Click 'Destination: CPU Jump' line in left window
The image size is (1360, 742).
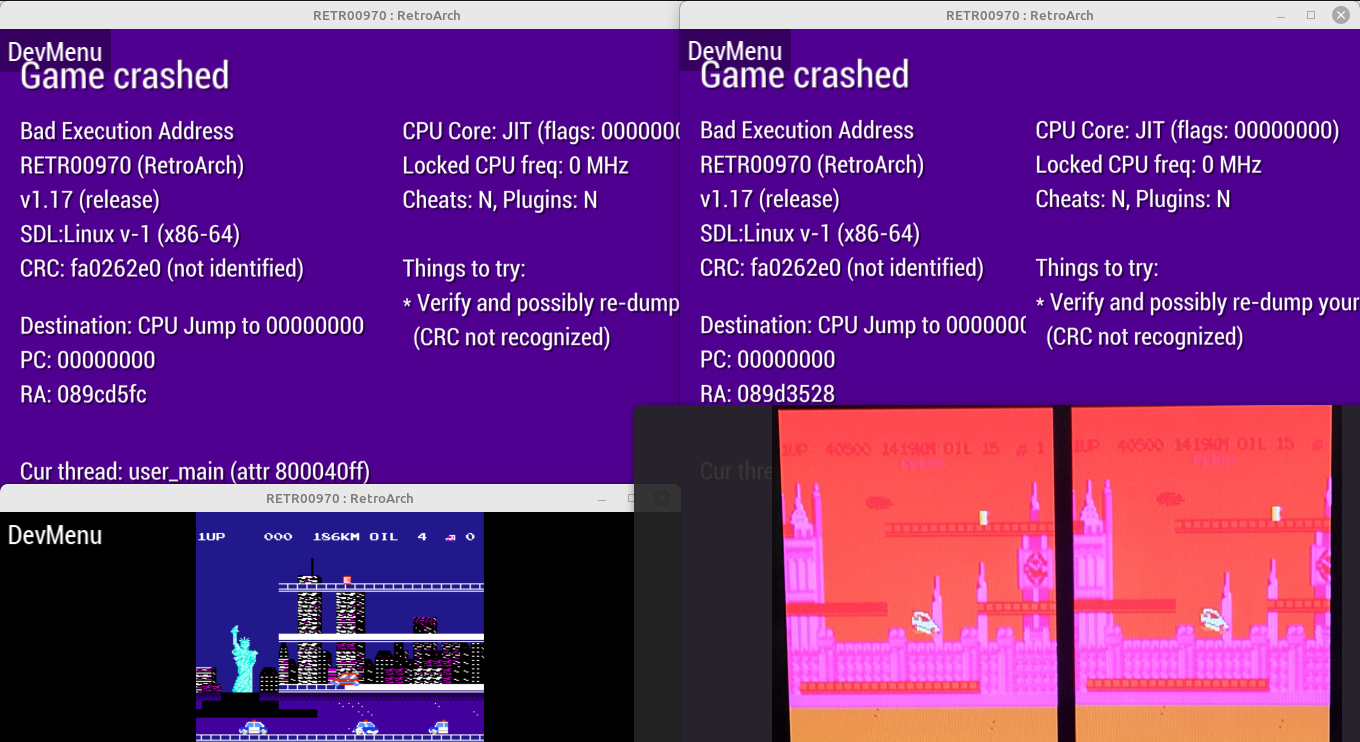click(192, 326)
